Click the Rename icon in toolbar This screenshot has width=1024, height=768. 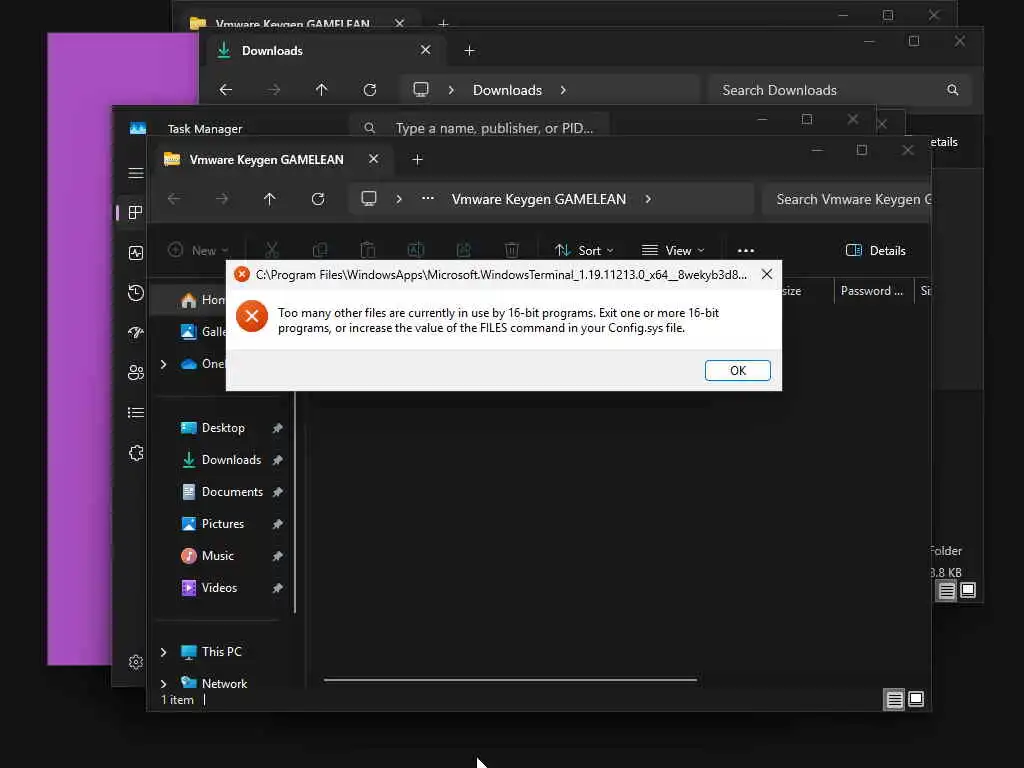click(x=416, y=250)
